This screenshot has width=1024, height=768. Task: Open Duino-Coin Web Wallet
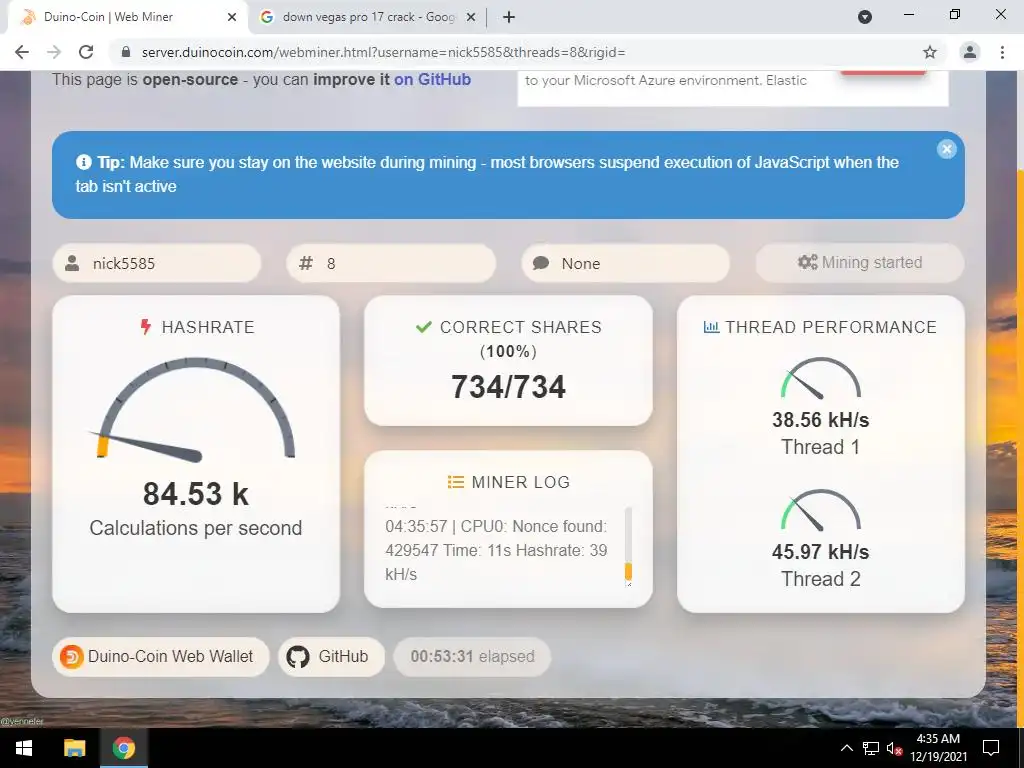point(161,656)
